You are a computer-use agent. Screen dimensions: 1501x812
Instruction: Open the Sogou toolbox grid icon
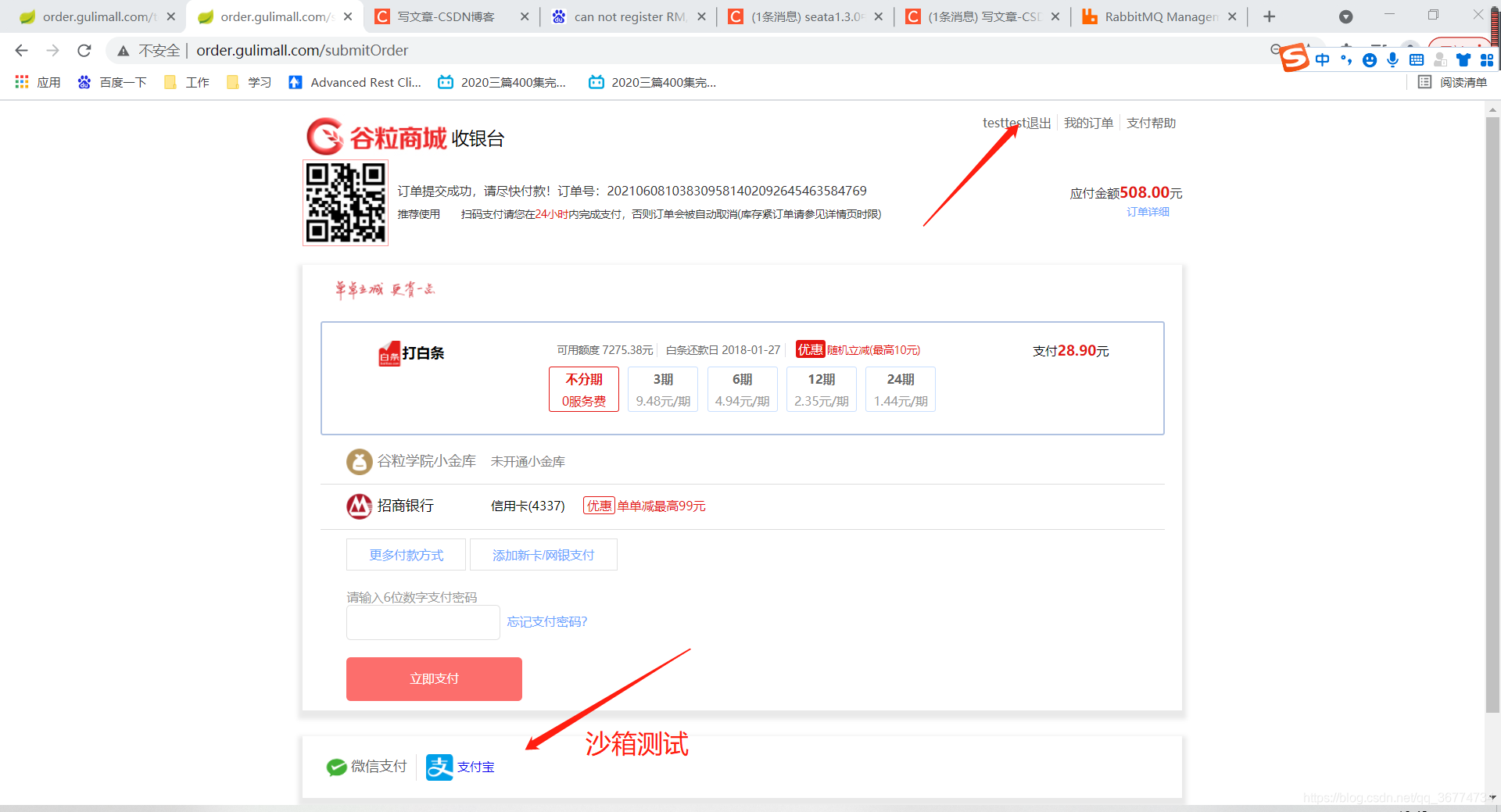coord(1487,60)
